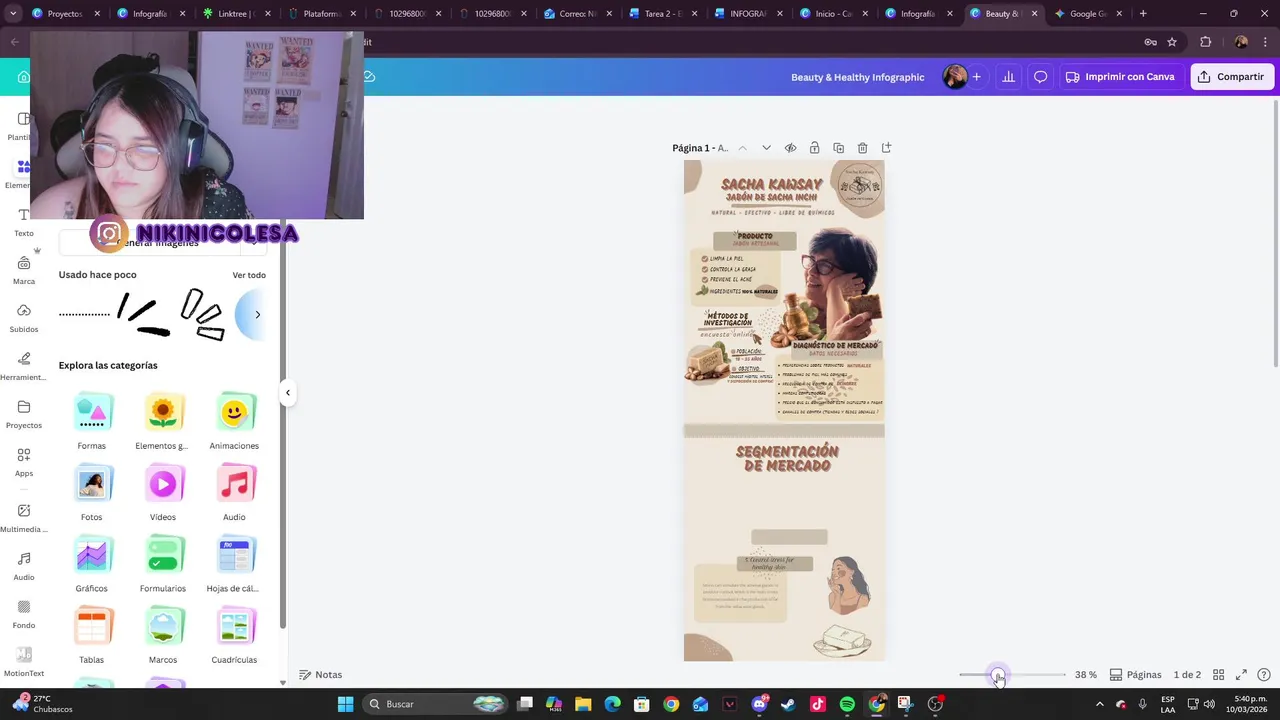1280x720 pixels.
Task: Insert the outlined burst lines element
Action: (x=203, y=314)
